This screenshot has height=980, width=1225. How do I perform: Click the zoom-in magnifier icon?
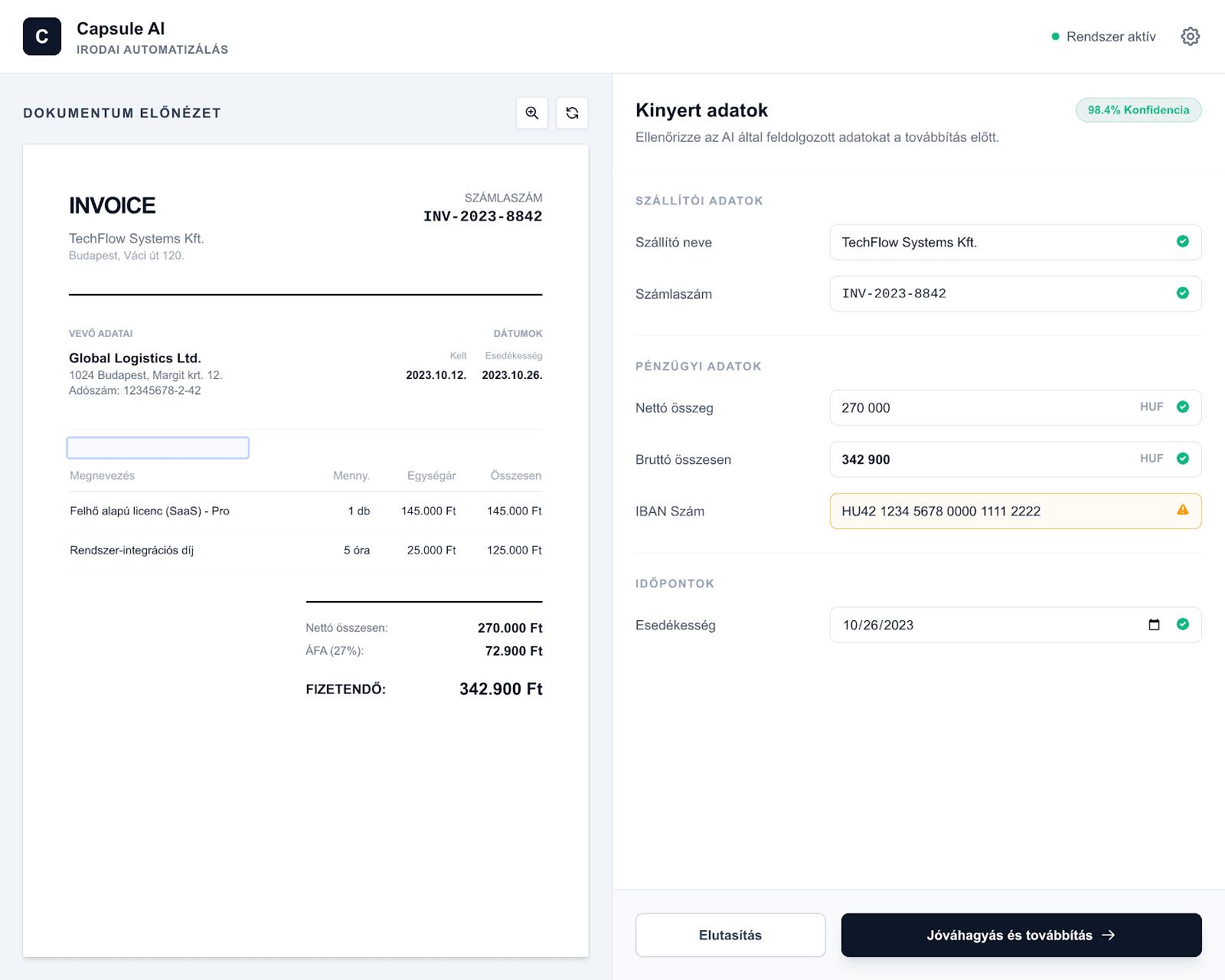pos(532,113)
